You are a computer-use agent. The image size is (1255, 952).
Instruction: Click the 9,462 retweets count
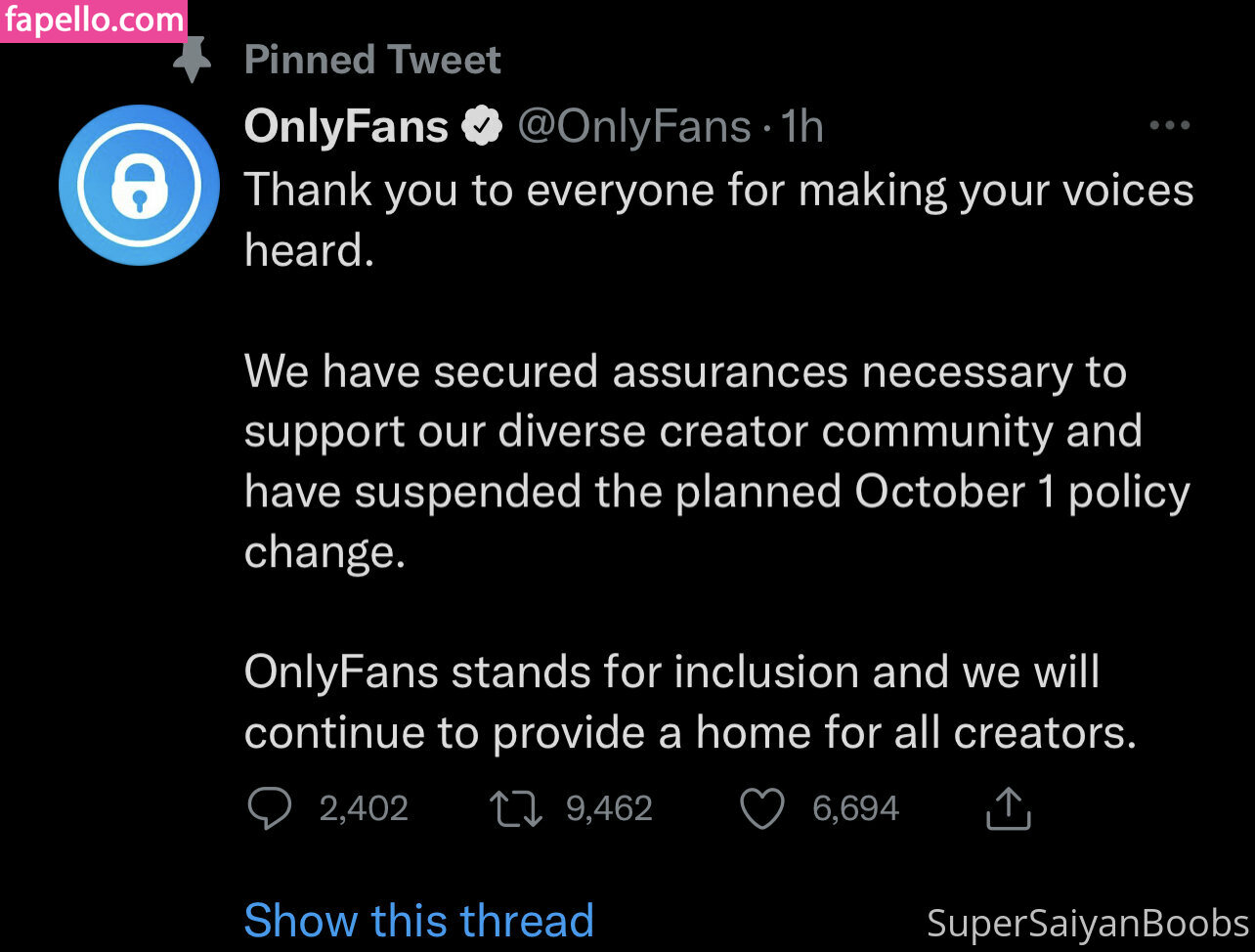pyautogui.click(x=609, y=809)
